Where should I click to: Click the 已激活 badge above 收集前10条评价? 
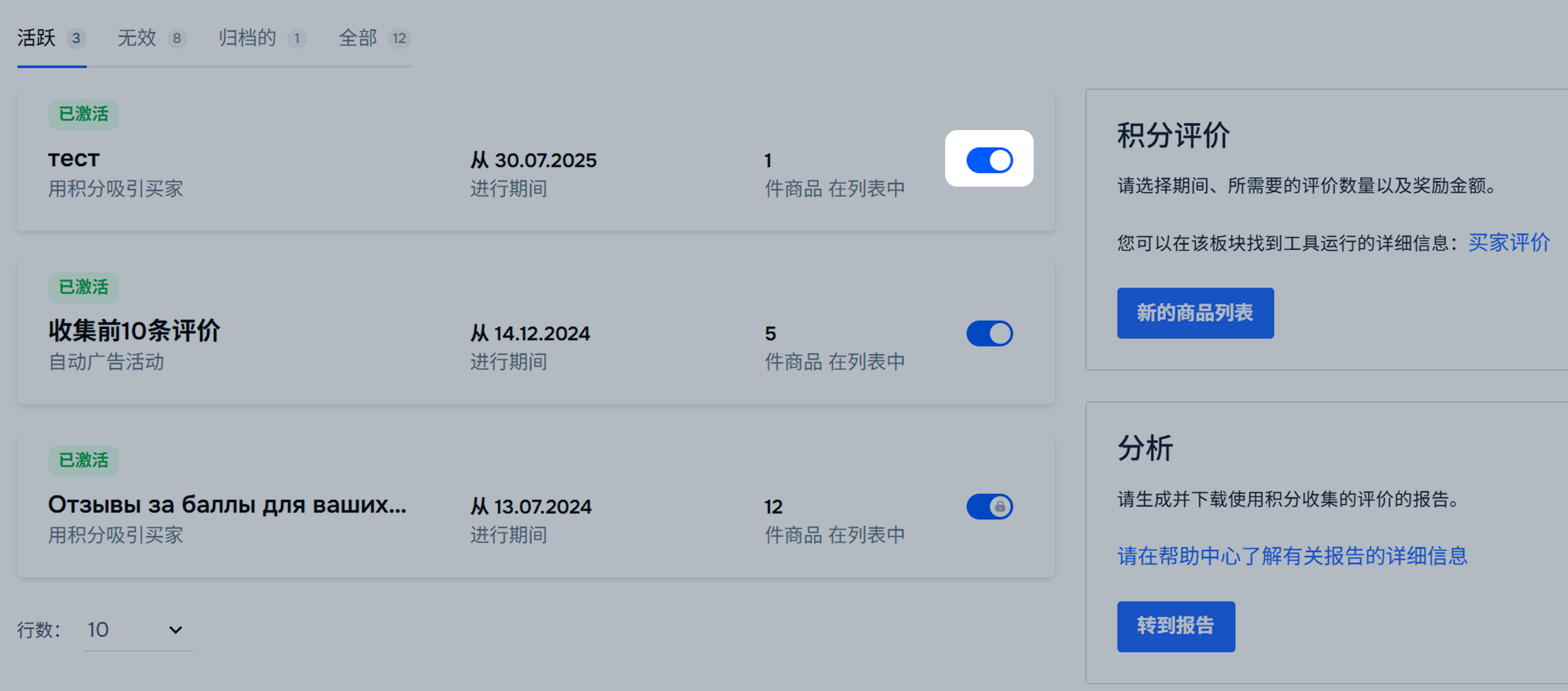coord(84,287)
